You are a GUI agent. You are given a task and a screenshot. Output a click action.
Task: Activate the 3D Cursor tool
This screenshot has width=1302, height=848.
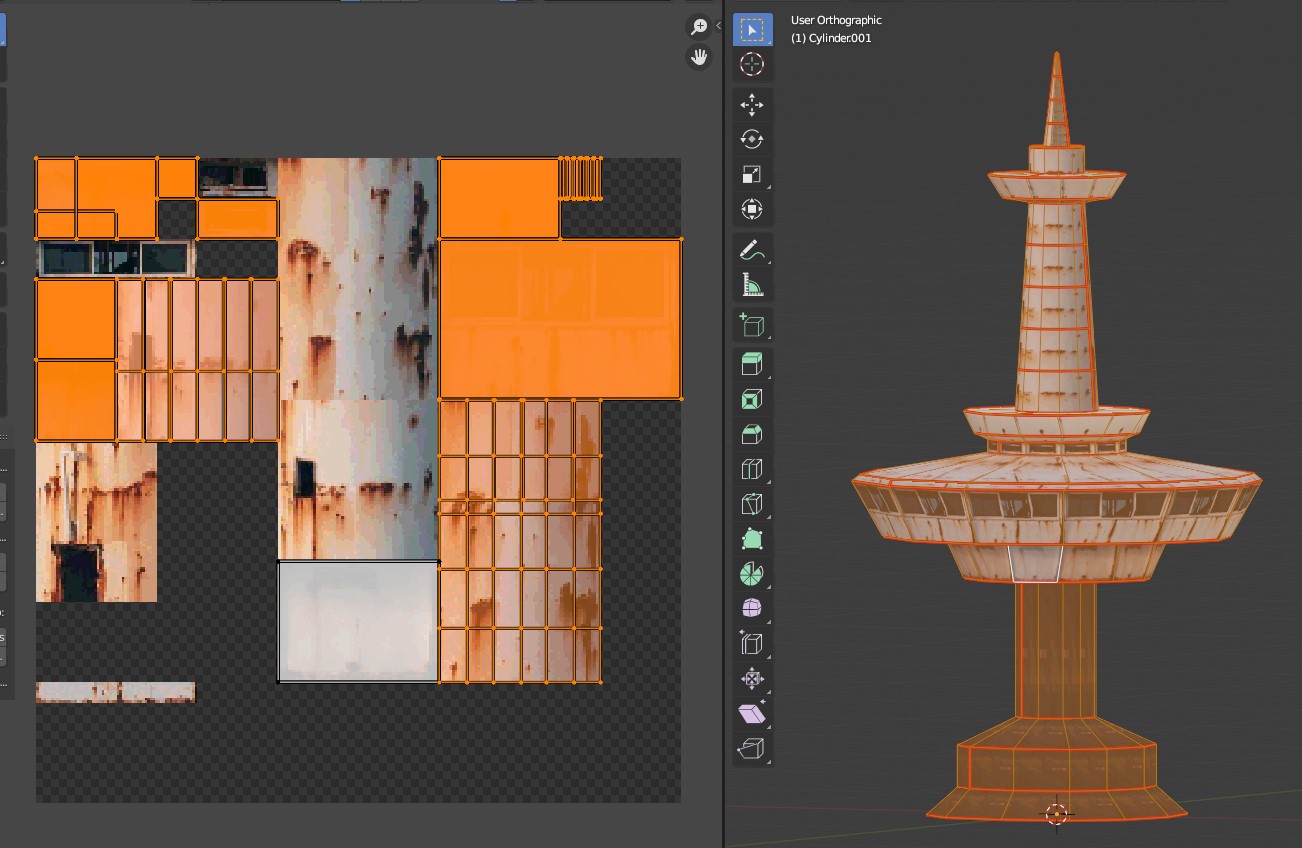pos(752,65)
